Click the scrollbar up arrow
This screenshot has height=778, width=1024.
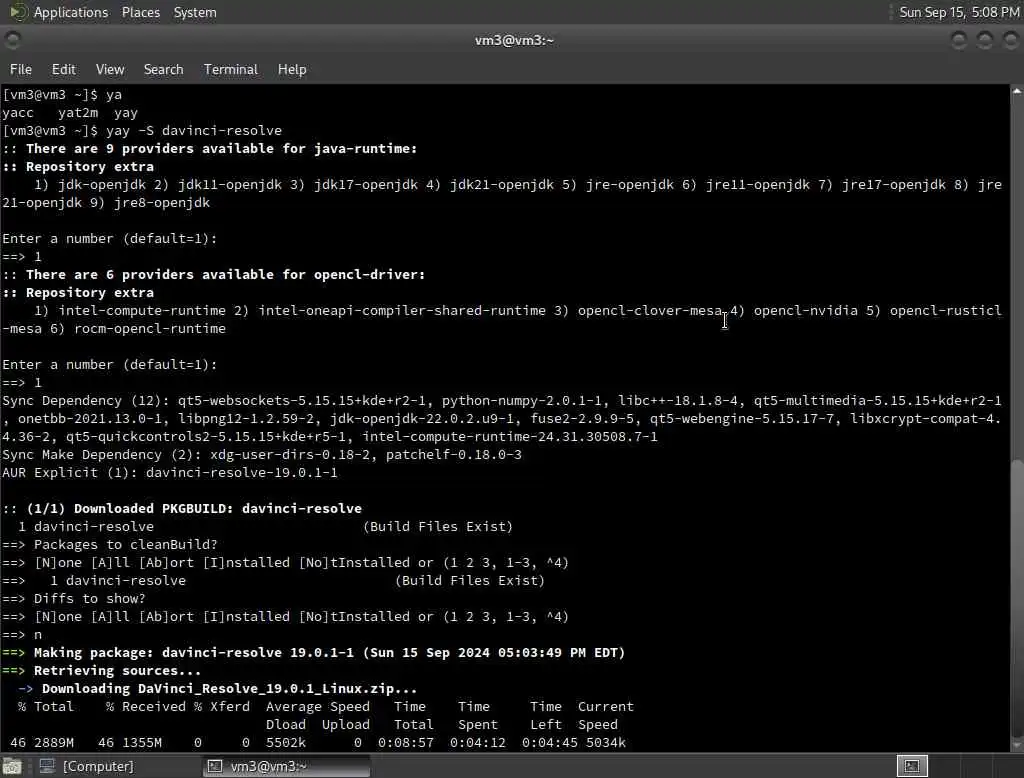click(1017, 91)
